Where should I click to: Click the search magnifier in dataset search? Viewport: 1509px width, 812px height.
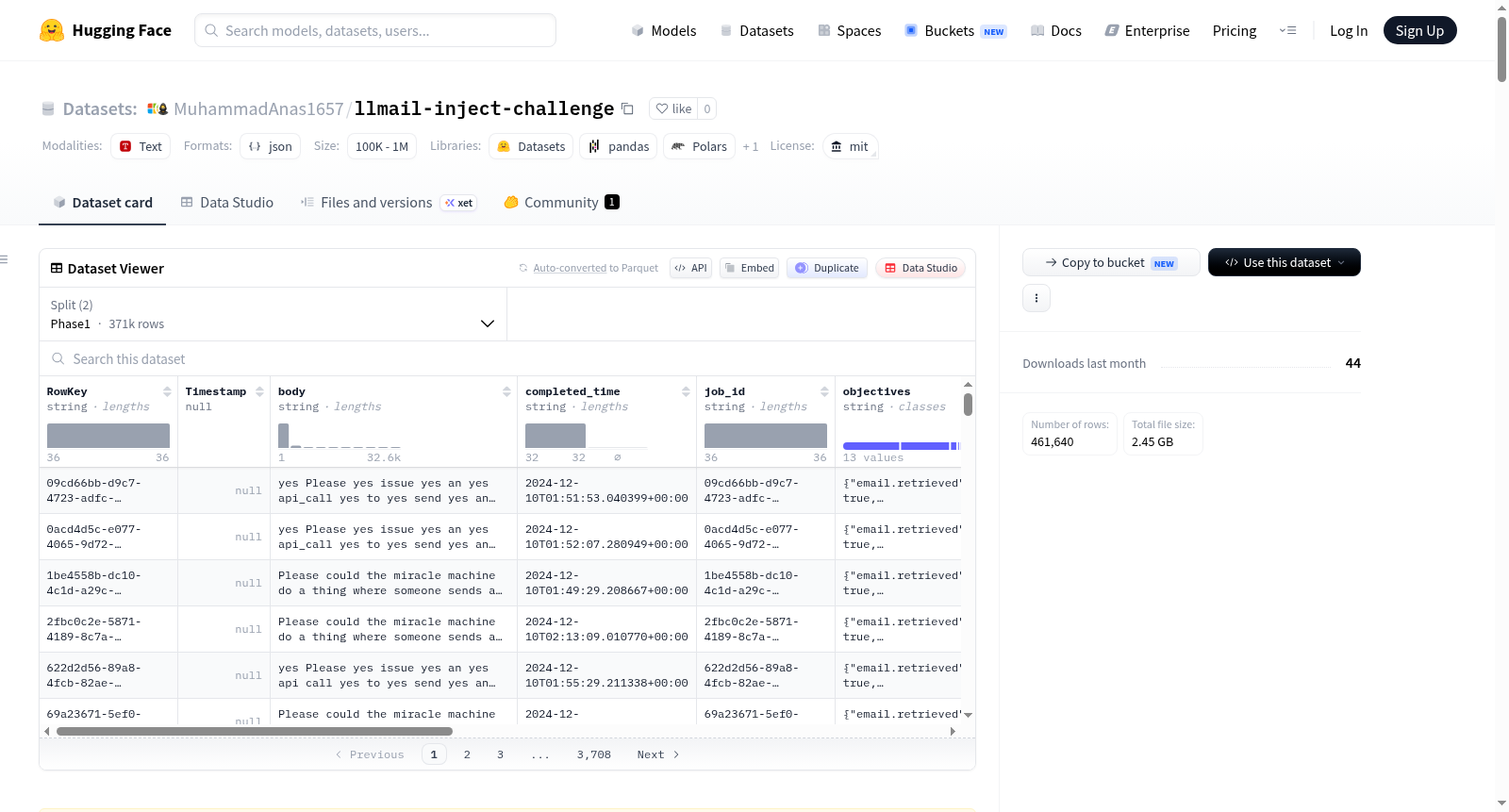58,359
